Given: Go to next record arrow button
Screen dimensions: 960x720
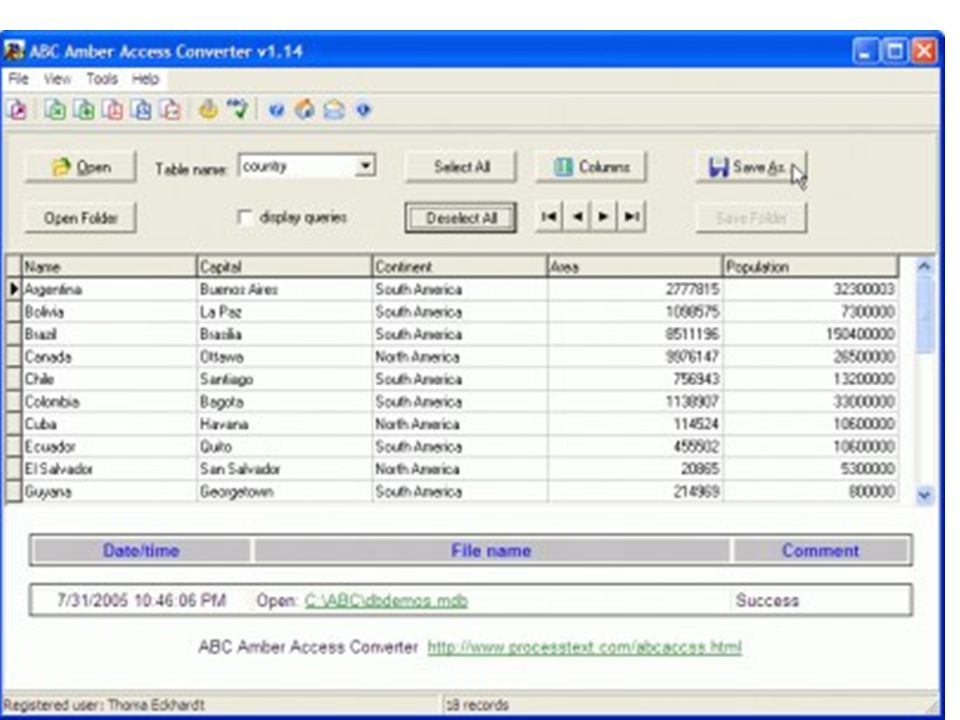Looking at the screenshot, I should click(x=604, y=217).
